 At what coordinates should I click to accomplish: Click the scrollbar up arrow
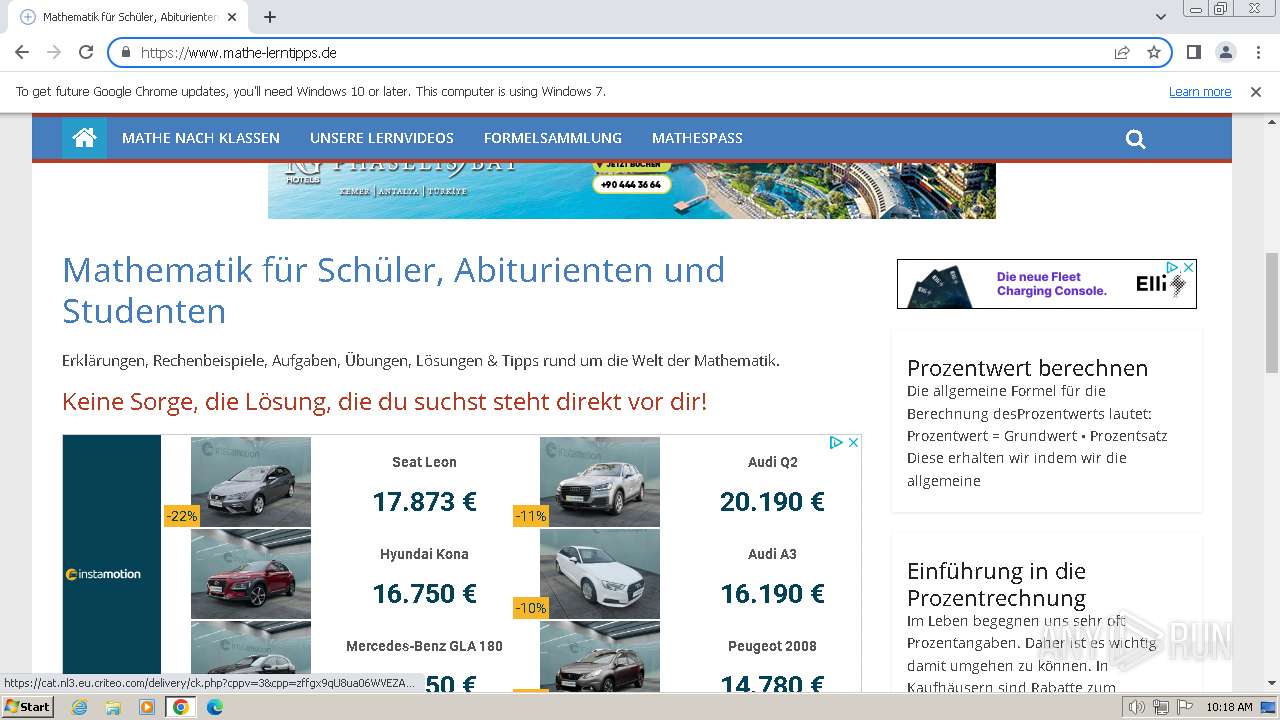(x=1271, y=121)
